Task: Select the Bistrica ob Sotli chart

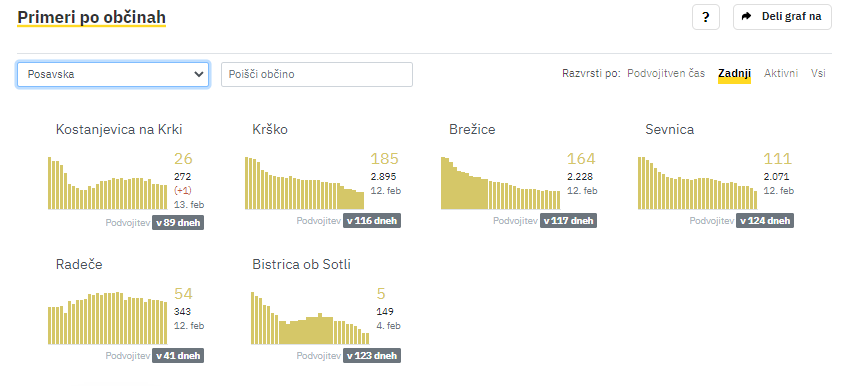Action: click(310, 318)
